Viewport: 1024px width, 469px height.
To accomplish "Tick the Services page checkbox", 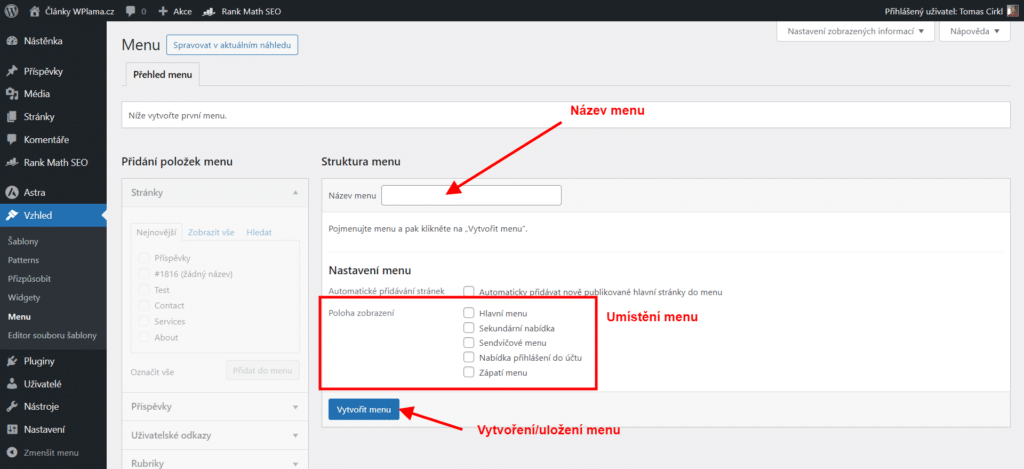I will (144, 321).
